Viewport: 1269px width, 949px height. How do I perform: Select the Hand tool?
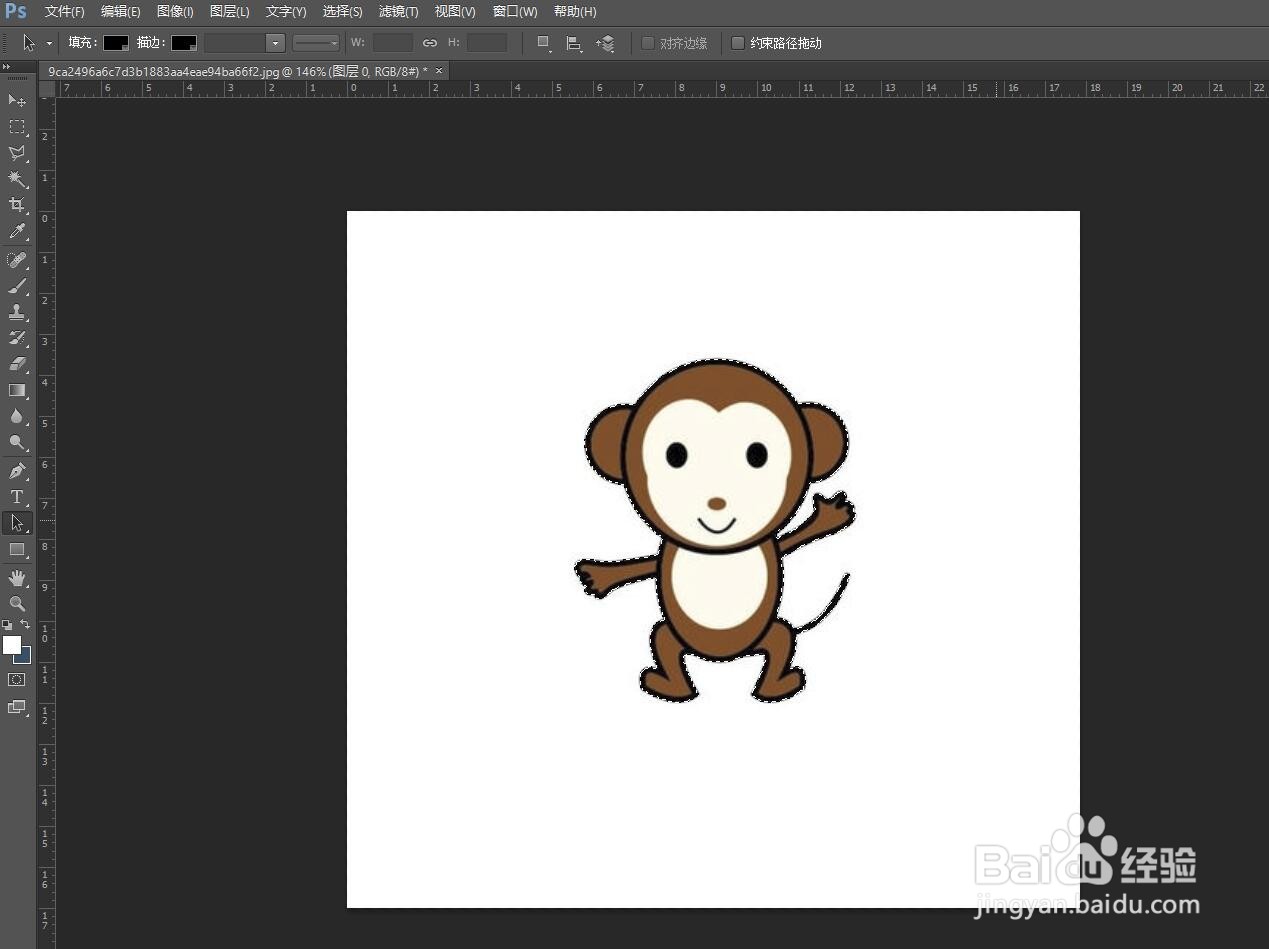pyautogui.click(x=17, y=578)
